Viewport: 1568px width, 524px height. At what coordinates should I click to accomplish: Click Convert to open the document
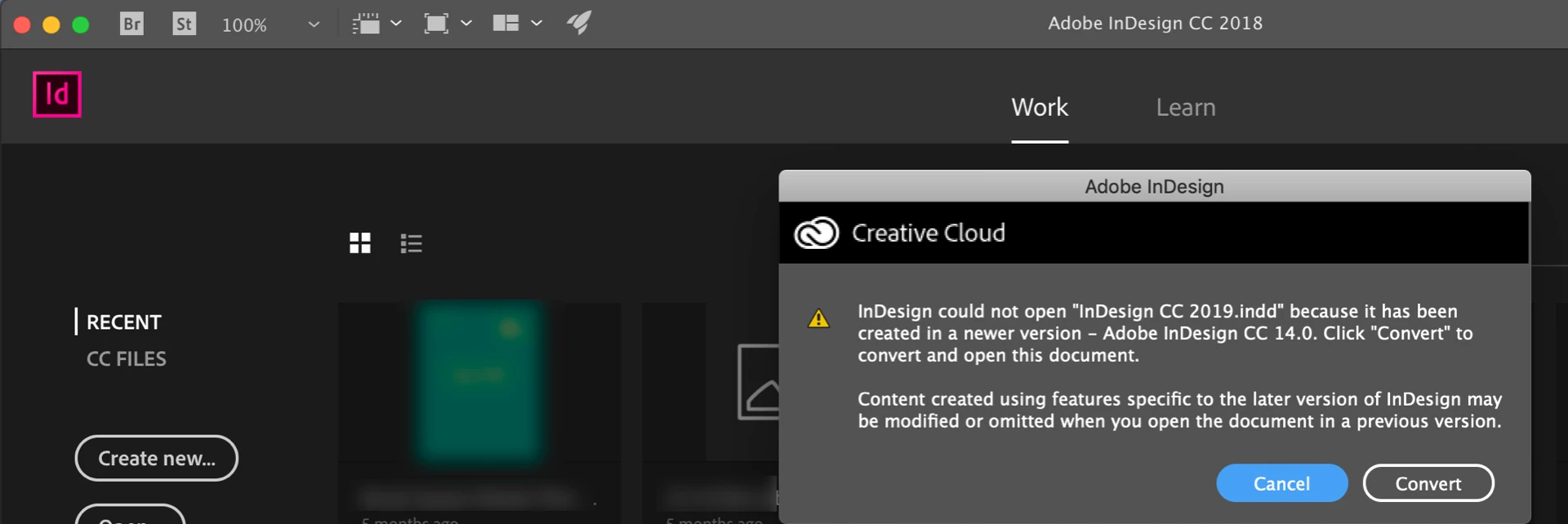(1428, 483)
